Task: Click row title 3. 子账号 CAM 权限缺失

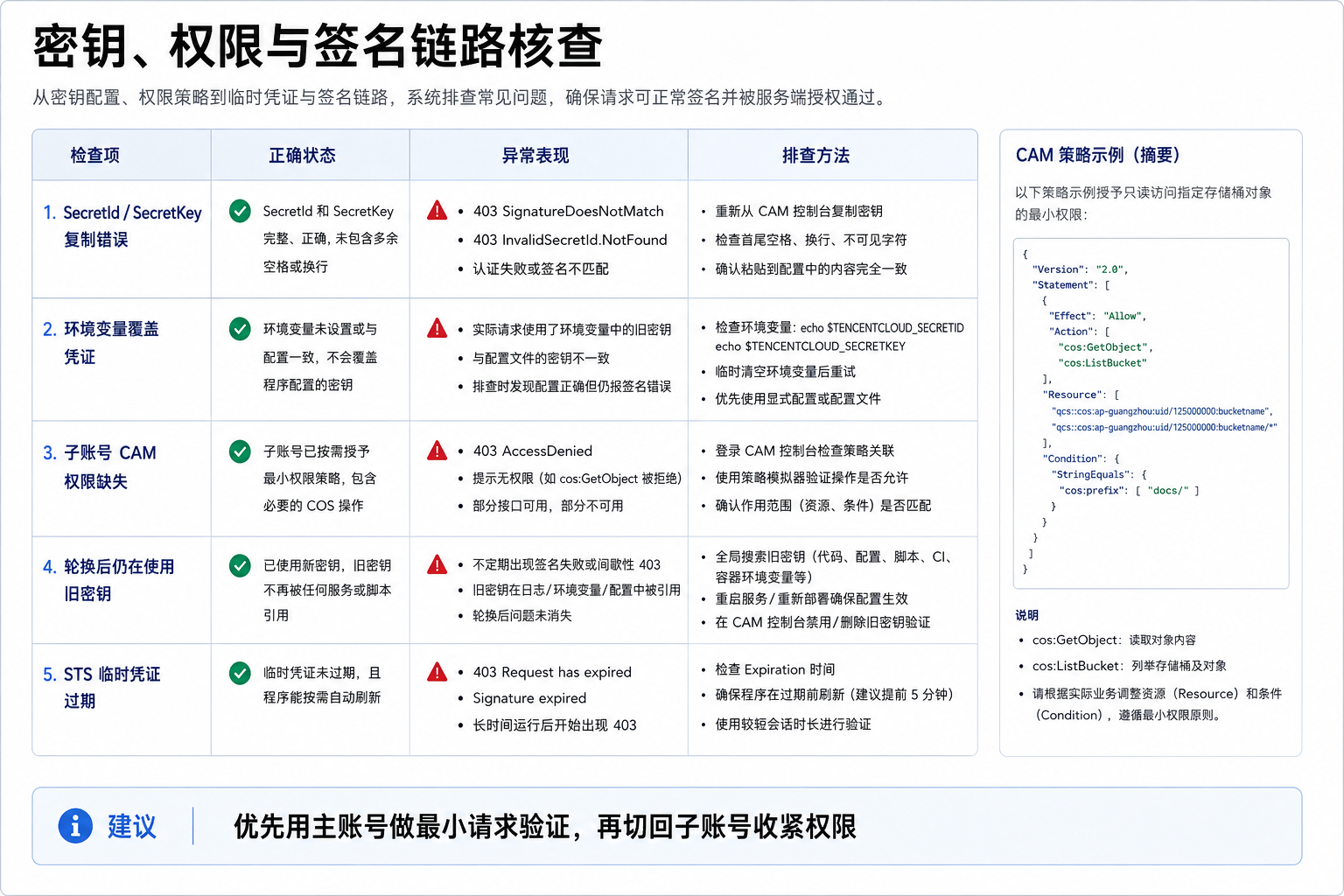Action: pyautogui.click(x=100, y=466)
